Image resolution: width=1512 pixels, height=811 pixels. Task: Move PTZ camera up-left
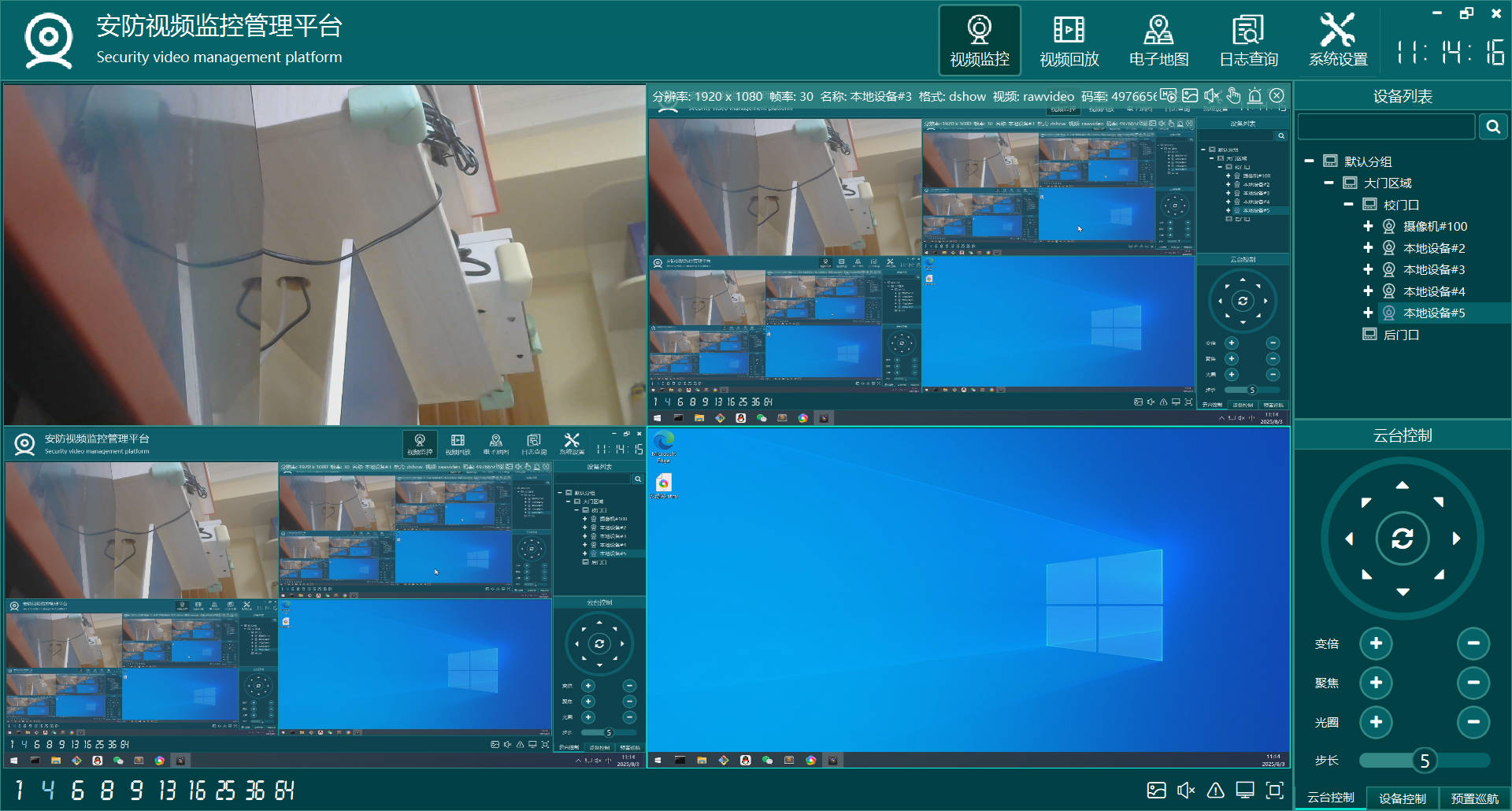(1366, 502)
